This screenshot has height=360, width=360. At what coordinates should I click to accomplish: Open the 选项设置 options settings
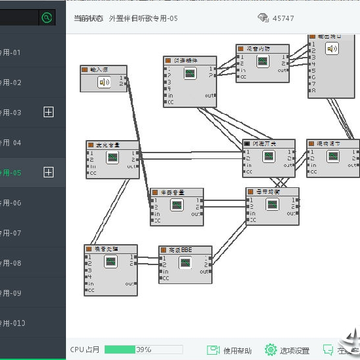[x=295, y=350]
